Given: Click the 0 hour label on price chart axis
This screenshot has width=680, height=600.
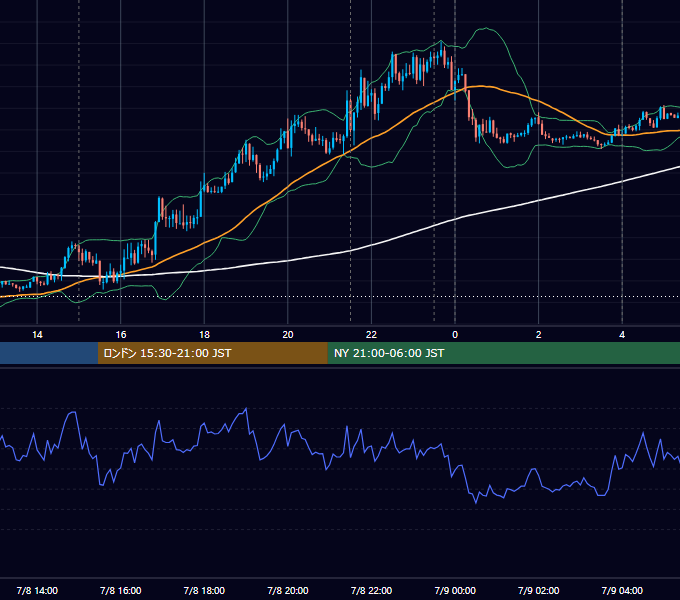Looking at the screenshot, I should (x=455, y=335).
